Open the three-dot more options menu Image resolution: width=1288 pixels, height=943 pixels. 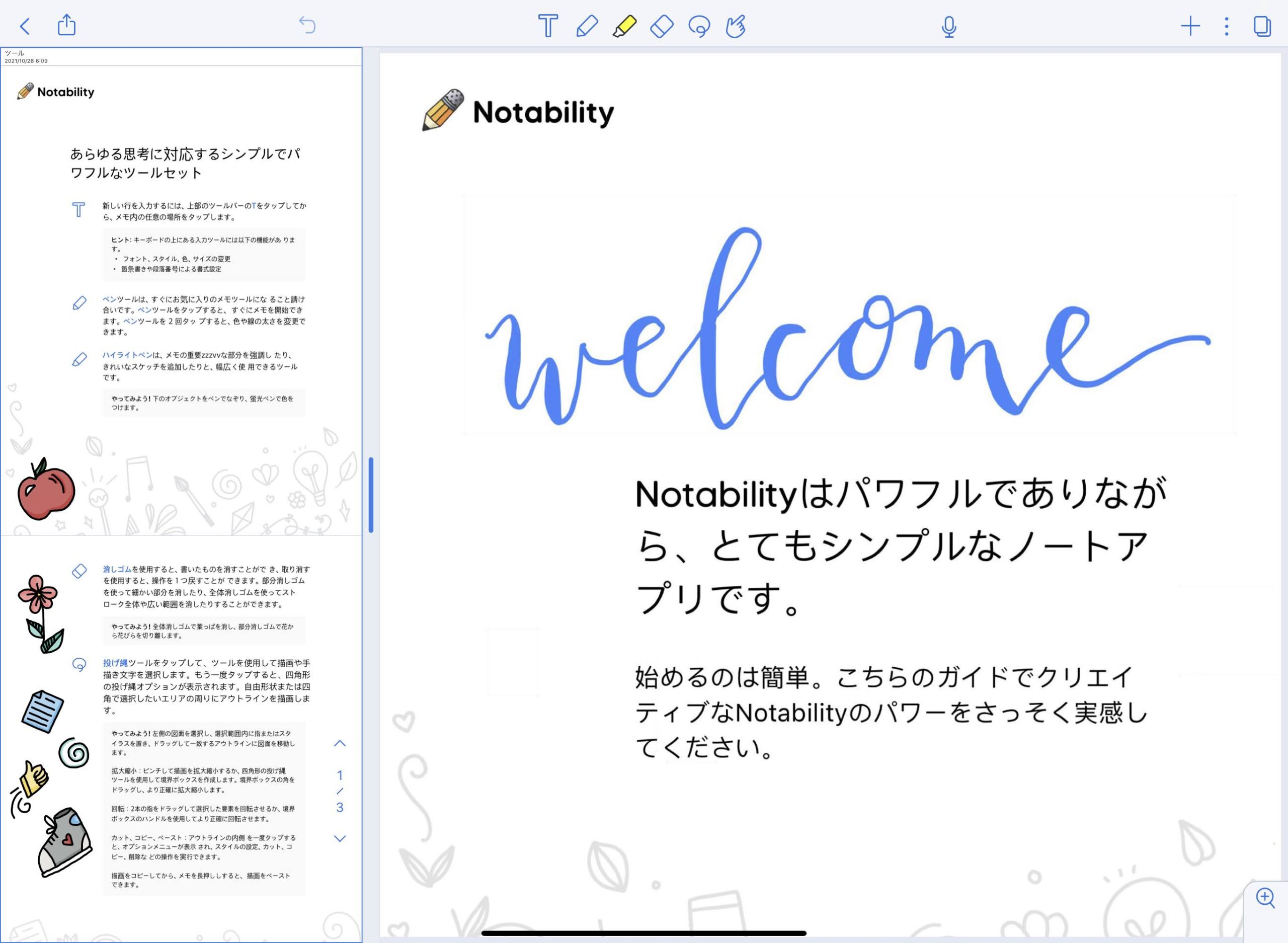[x=1227, y=26]
